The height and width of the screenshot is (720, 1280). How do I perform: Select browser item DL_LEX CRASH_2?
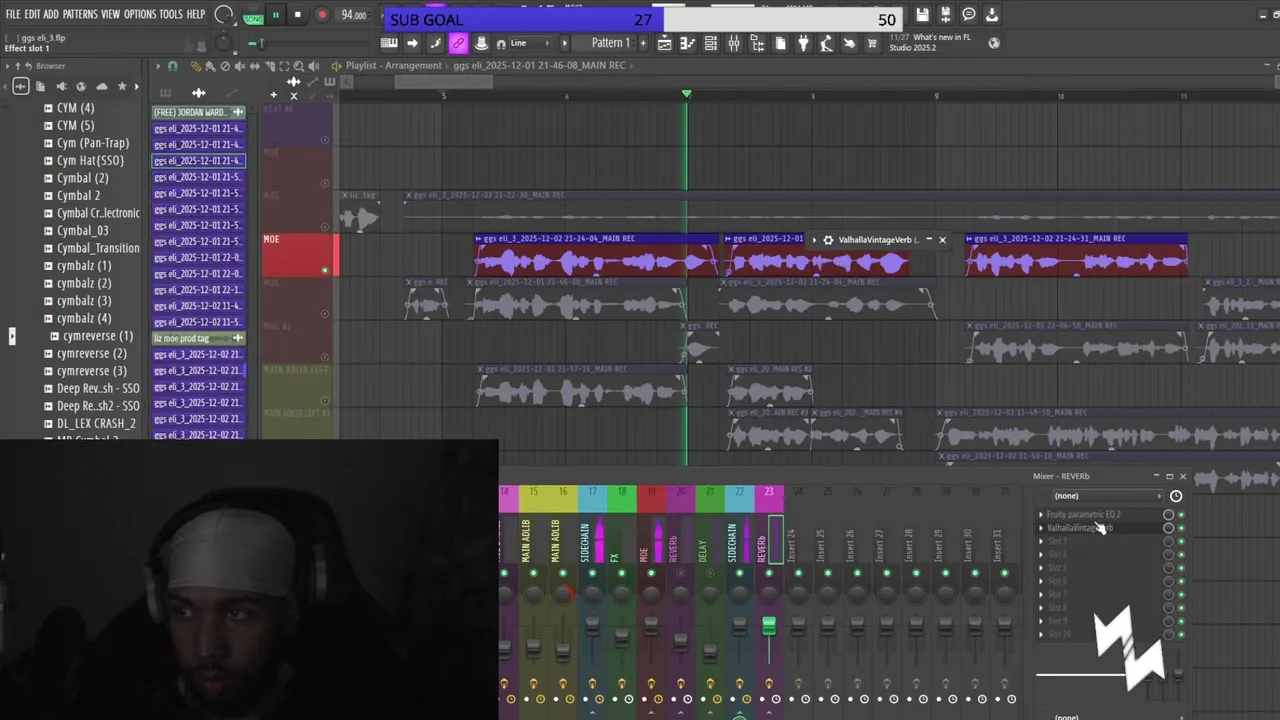(96, 423)
